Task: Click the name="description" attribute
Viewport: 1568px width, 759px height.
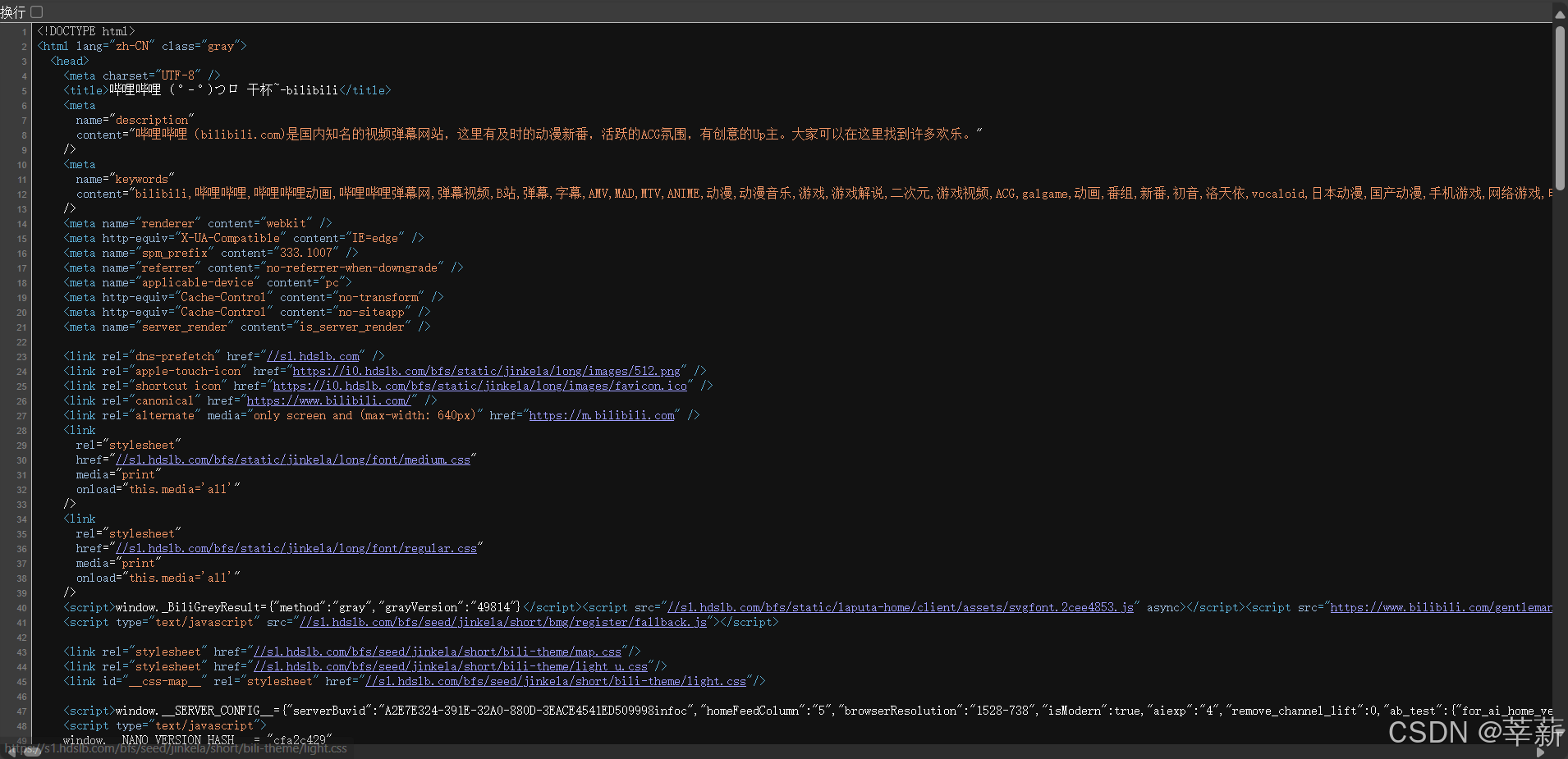Action: tap(135, 120)
